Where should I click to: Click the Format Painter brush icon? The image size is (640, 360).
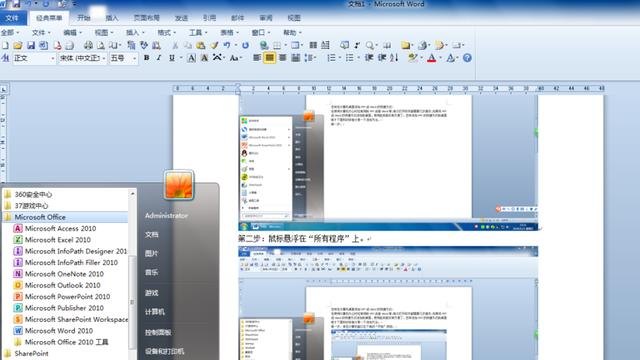[214, 45]
